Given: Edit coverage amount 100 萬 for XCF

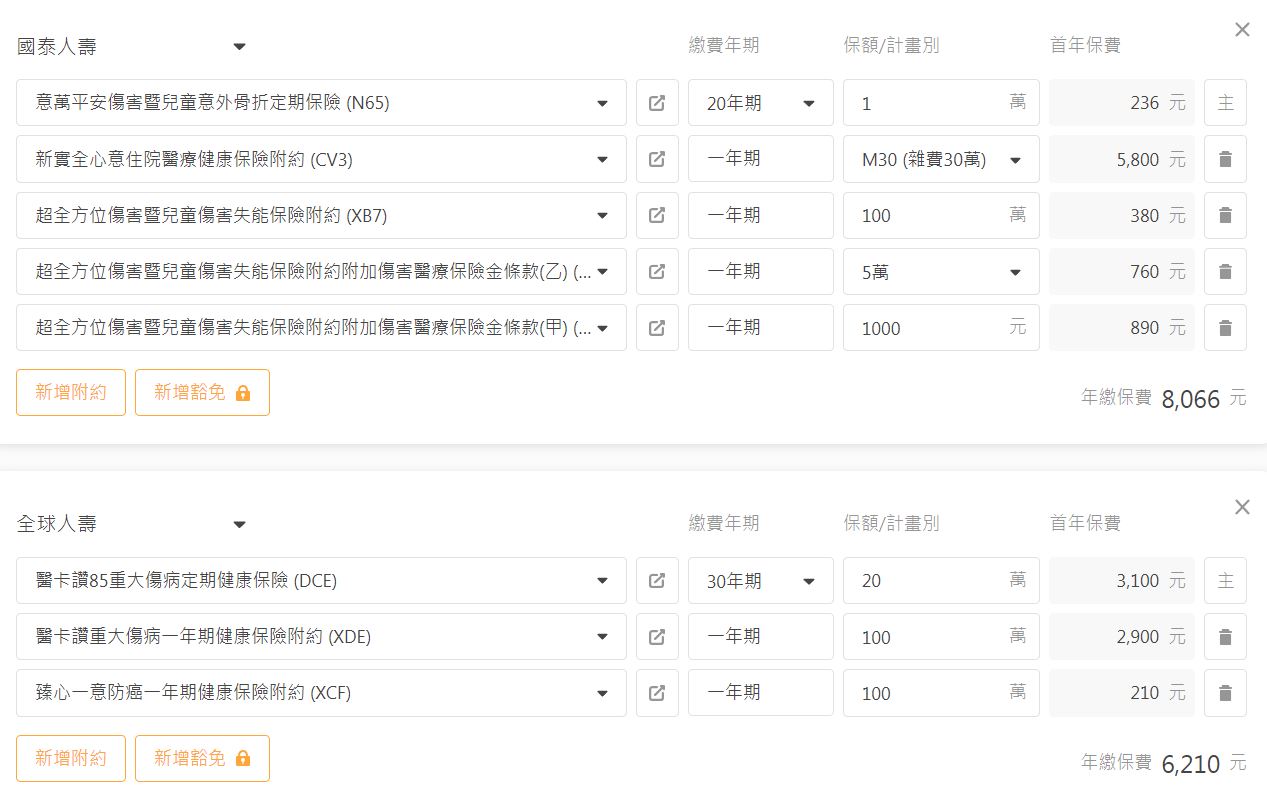Looking at the screenshot, I should [x=941, y=692].
